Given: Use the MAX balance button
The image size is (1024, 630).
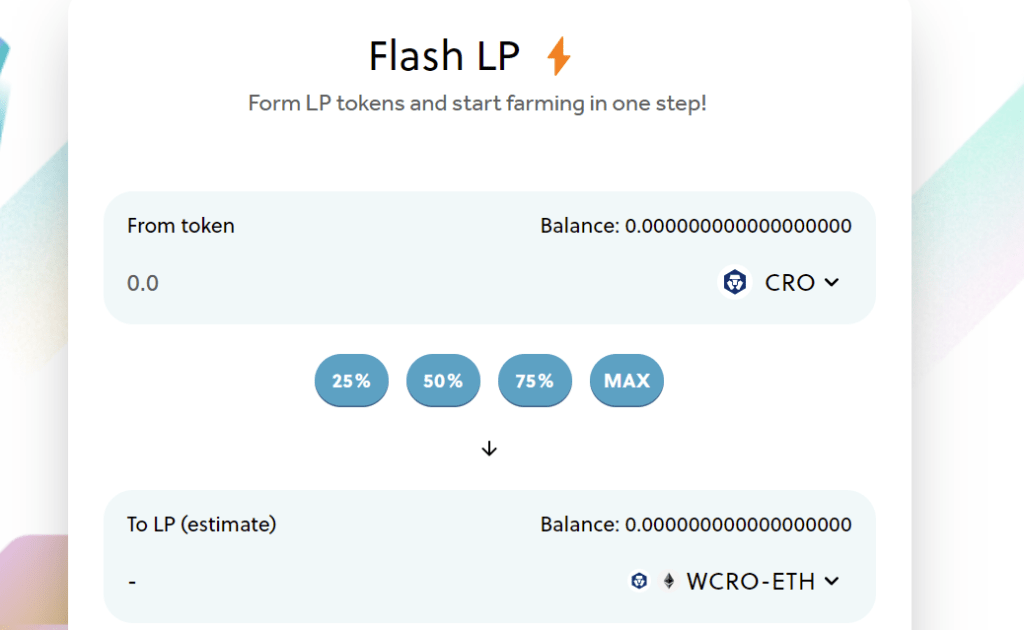Looking at the screenshot, I should [627, 381].
